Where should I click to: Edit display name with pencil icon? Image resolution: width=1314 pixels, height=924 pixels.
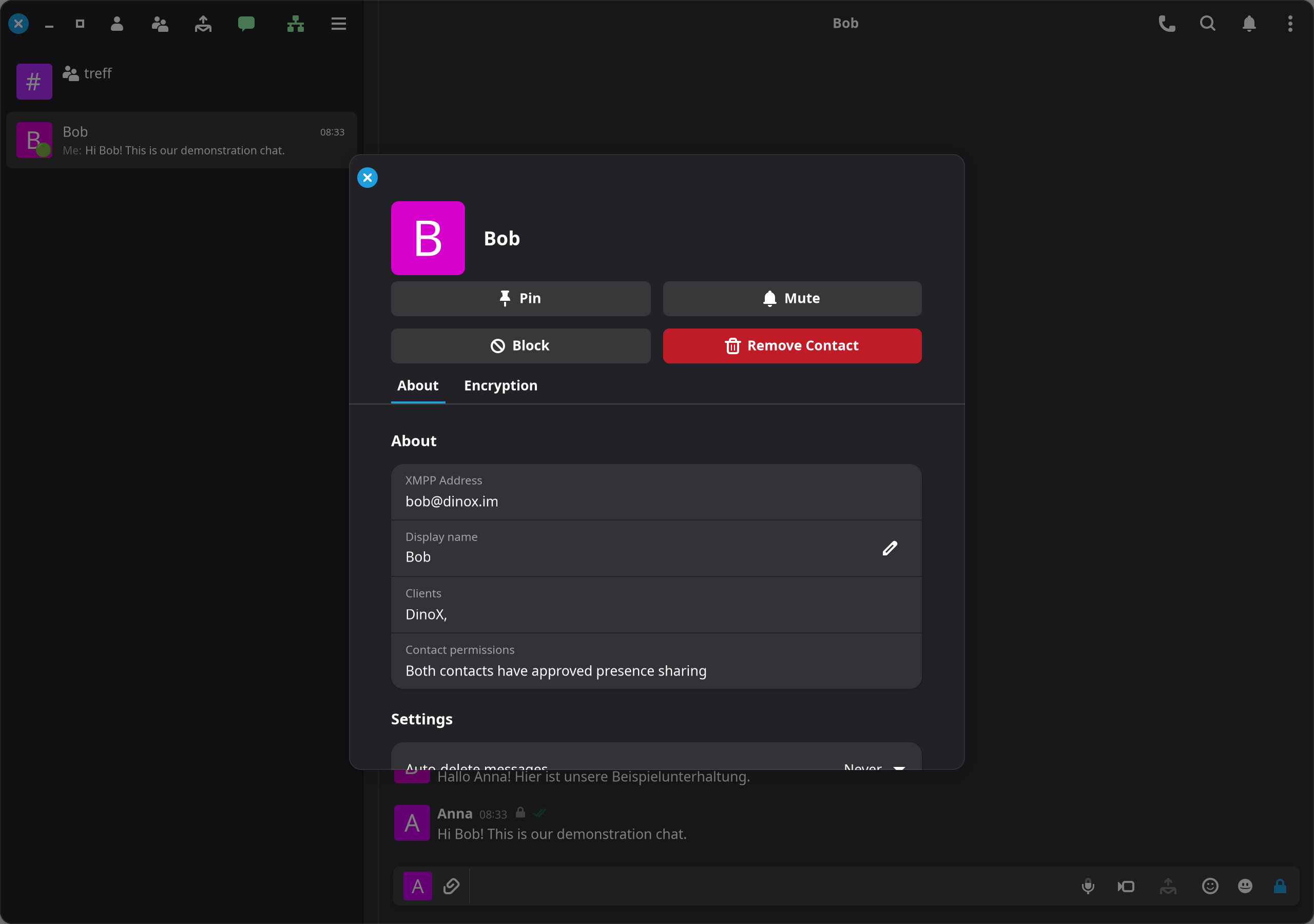[x=890, y=548]
